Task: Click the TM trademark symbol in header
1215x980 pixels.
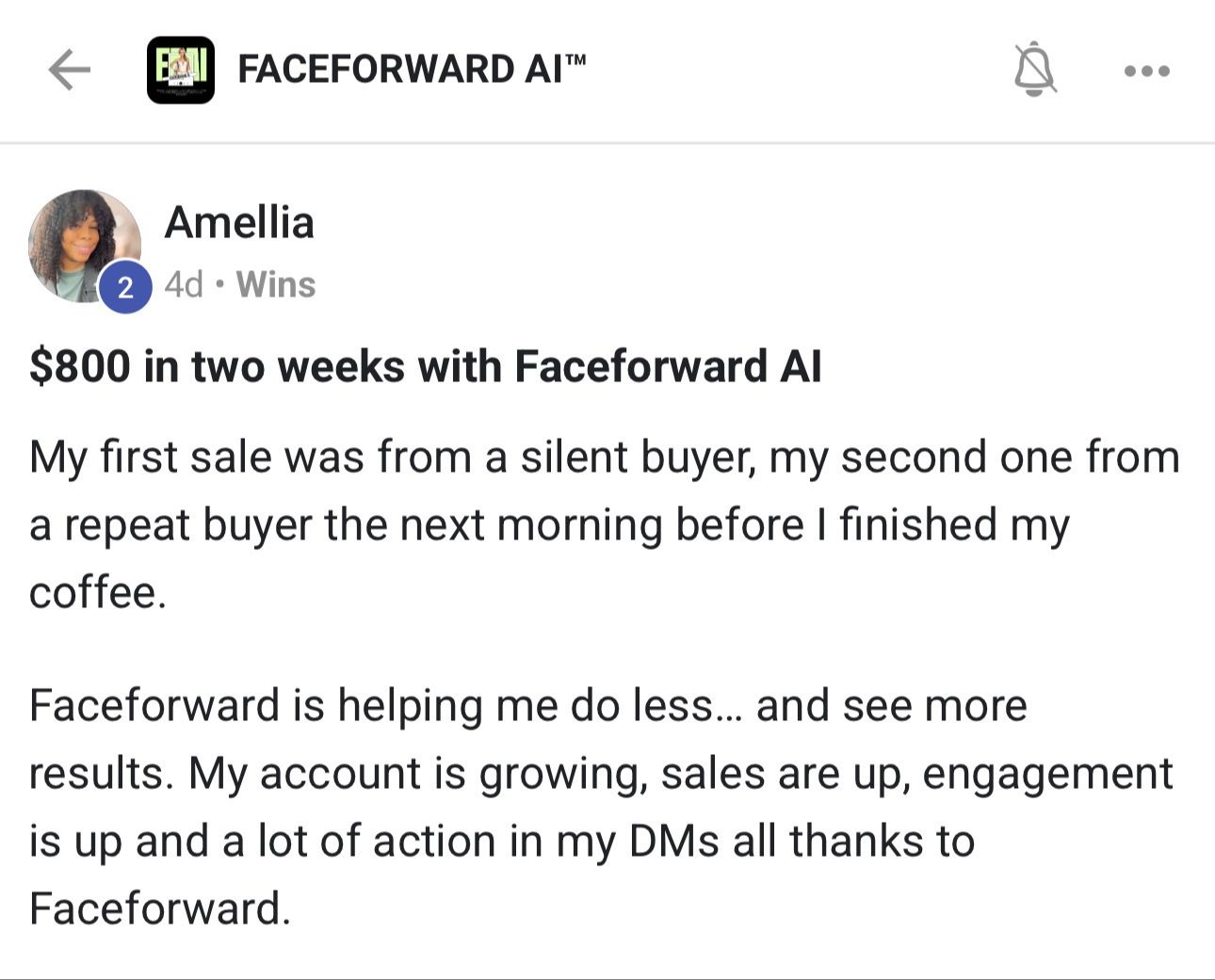Action: coord(575,60)
